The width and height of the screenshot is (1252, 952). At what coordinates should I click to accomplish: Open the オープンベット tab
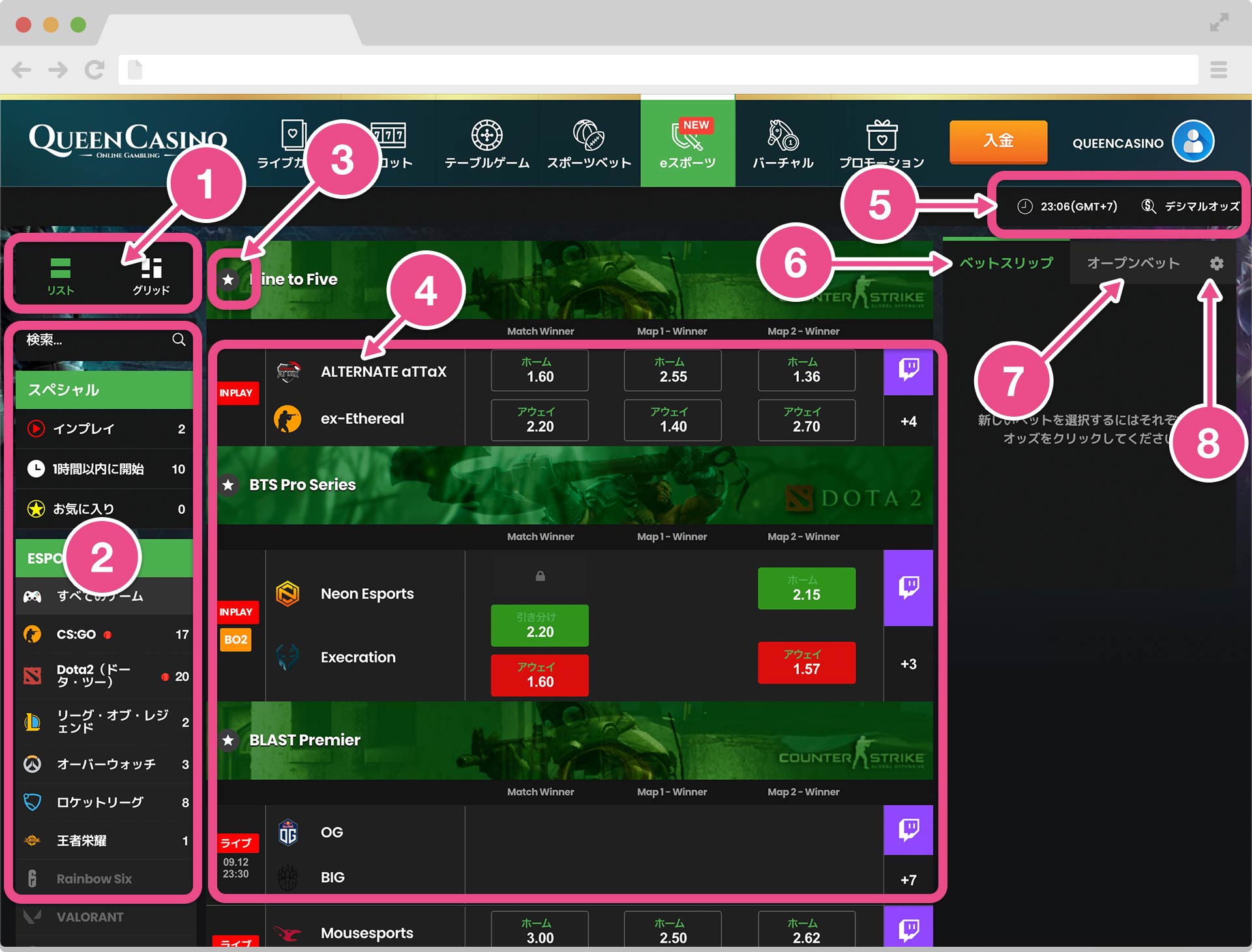click(1133, 263)
